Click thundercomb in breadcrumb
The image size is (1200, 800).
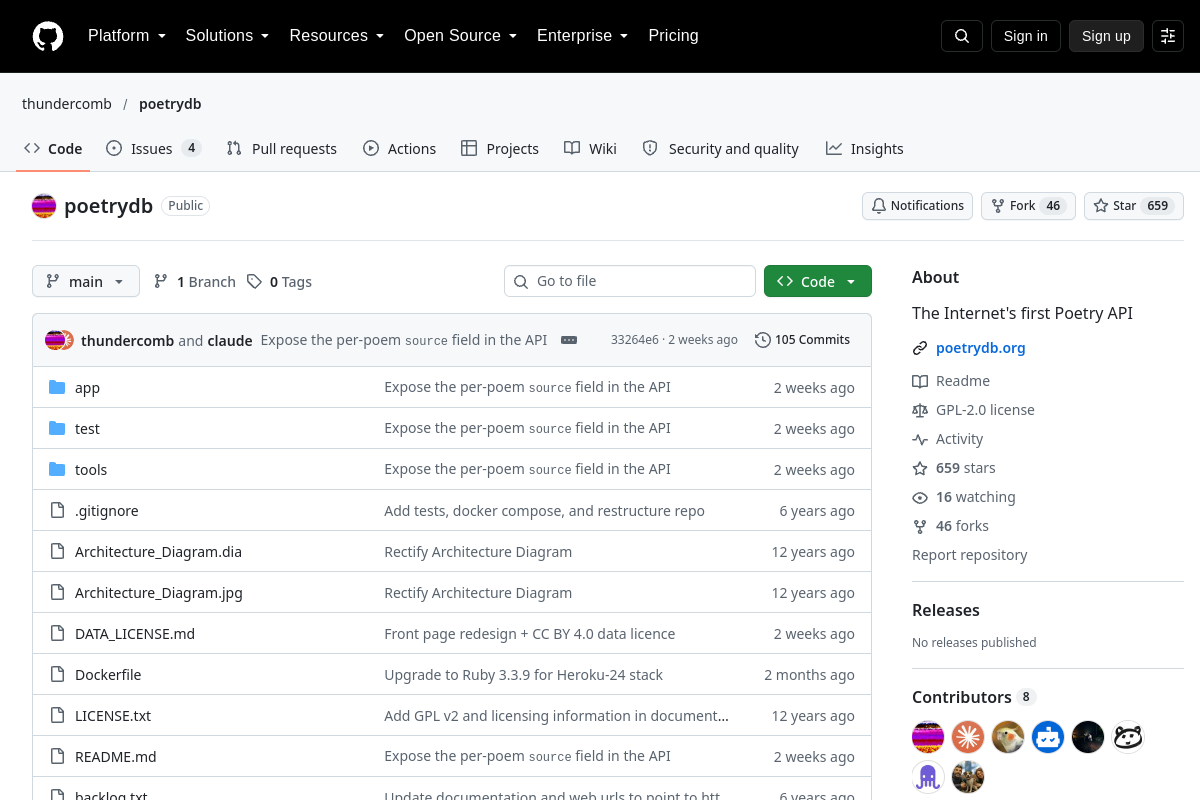click(x=67, y=104)
